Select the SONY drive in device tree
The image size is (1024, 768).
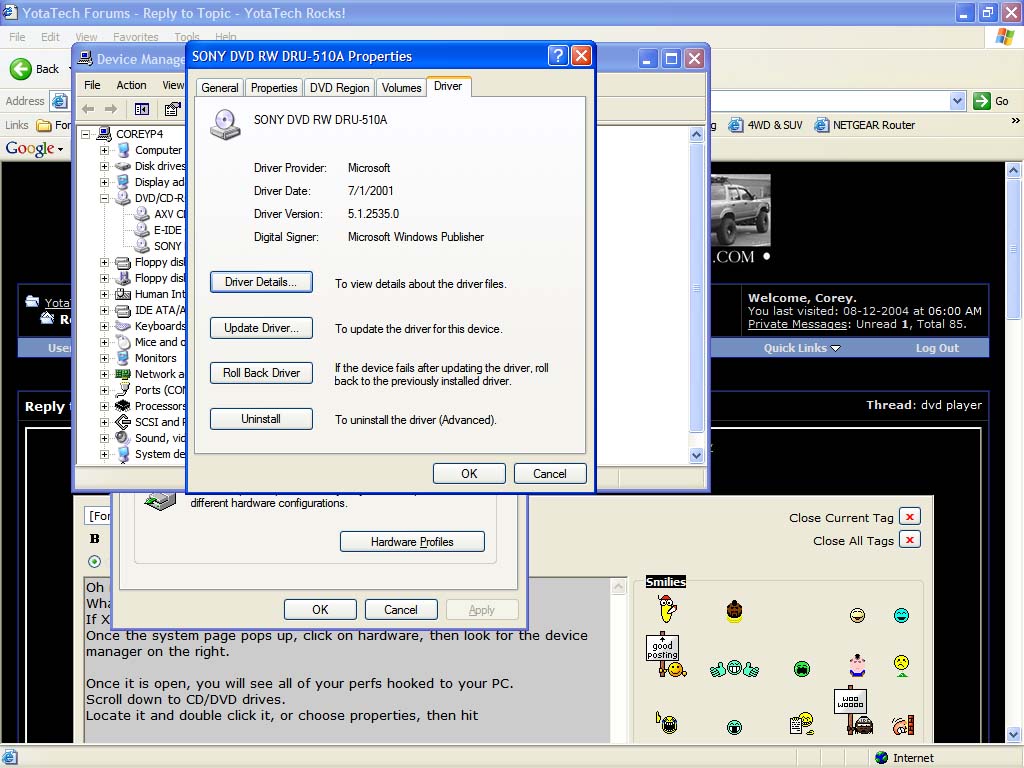(x=168, y=246)
